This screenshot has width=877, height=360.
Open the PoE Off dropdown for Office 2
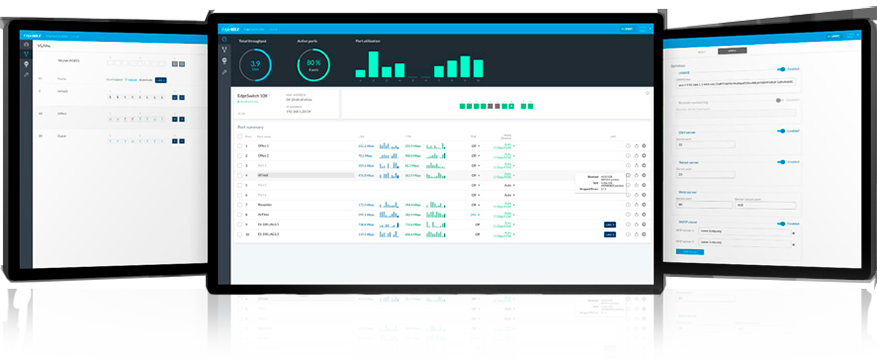[475, 156]
